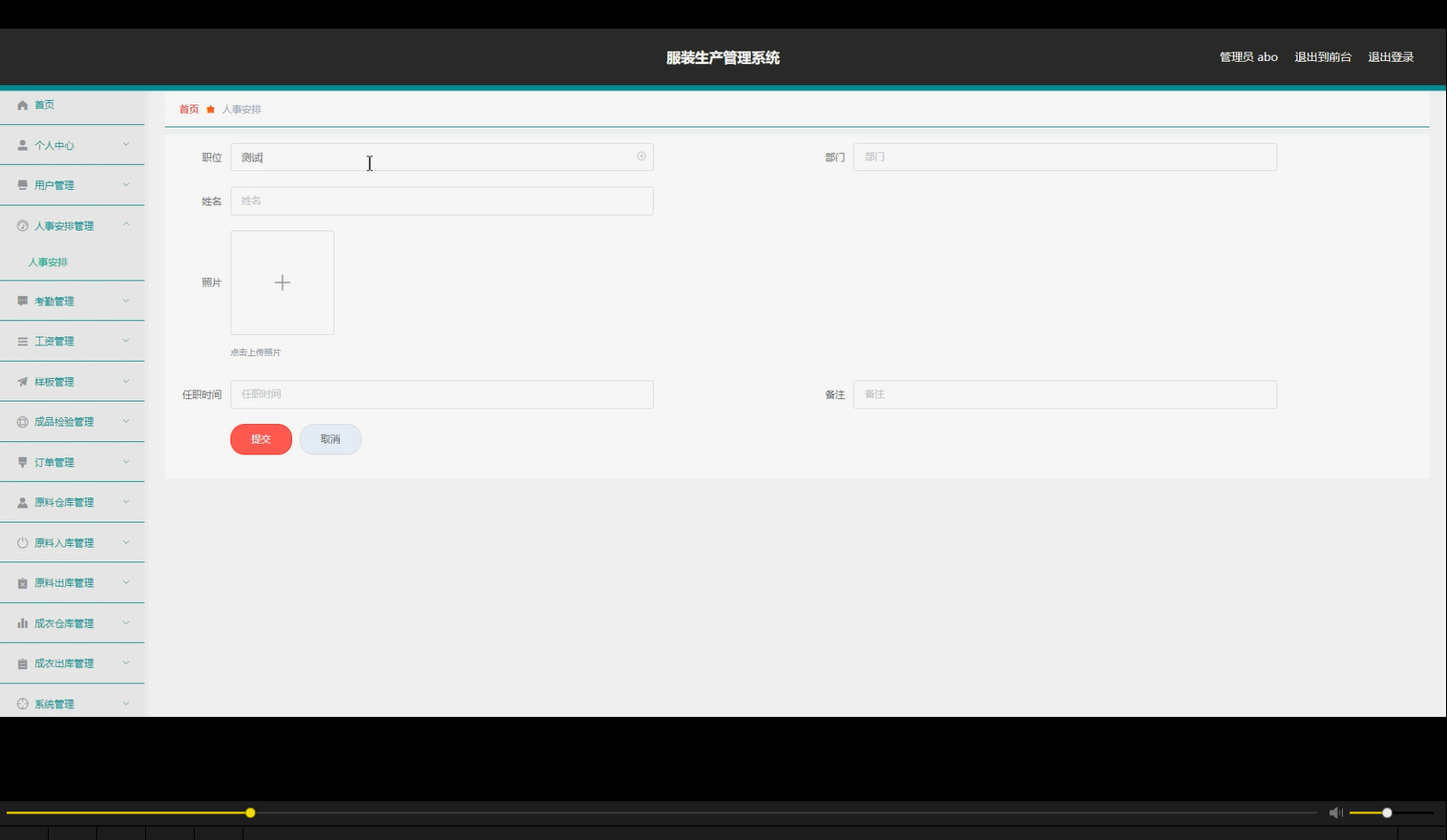This screenshot has height=840, width=1447.
Task: Expand 样板管理 with its chevron
Action: click(126, 381)
